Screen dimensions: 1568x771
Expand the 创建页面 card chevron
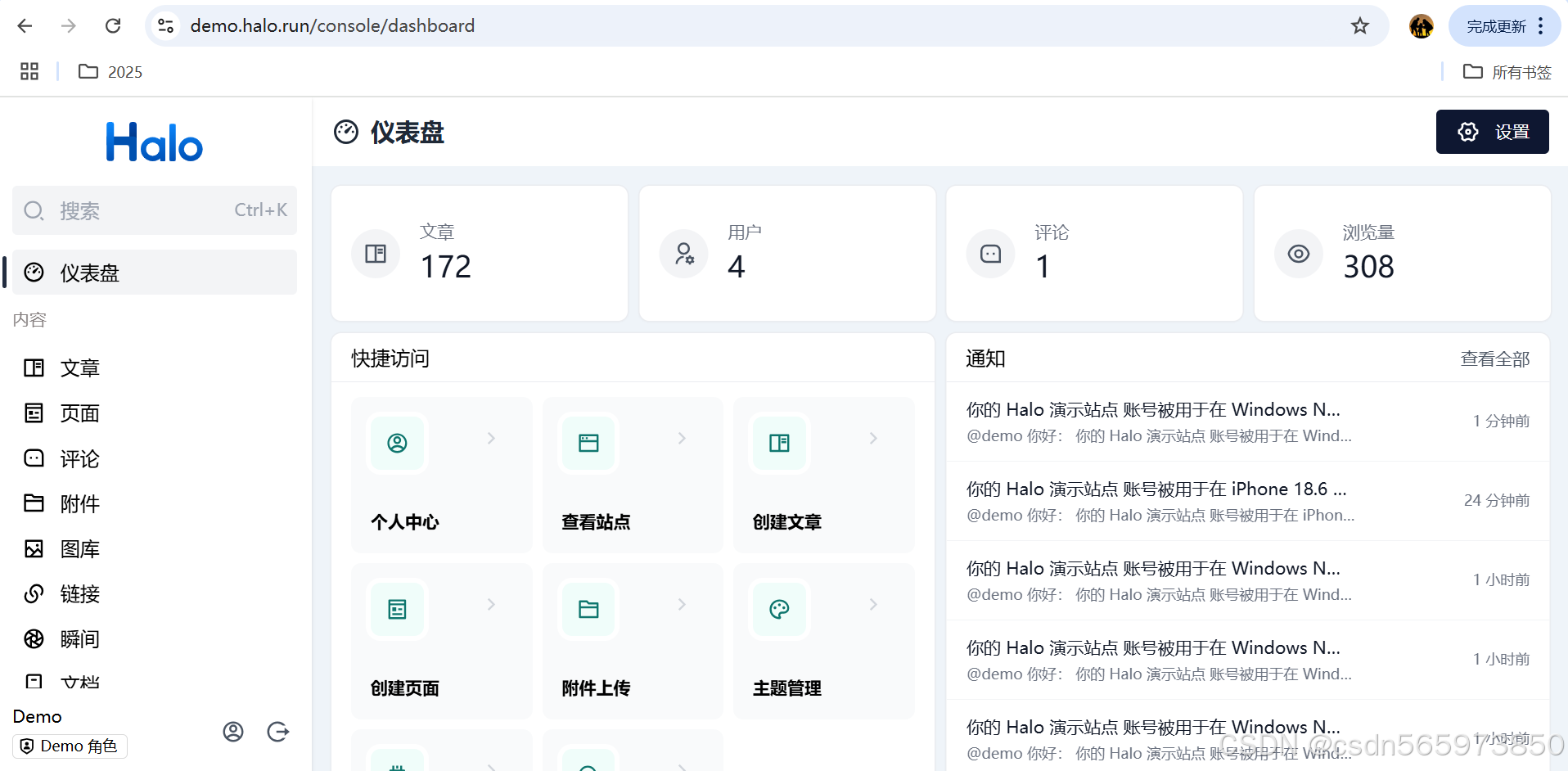[491, 604]
